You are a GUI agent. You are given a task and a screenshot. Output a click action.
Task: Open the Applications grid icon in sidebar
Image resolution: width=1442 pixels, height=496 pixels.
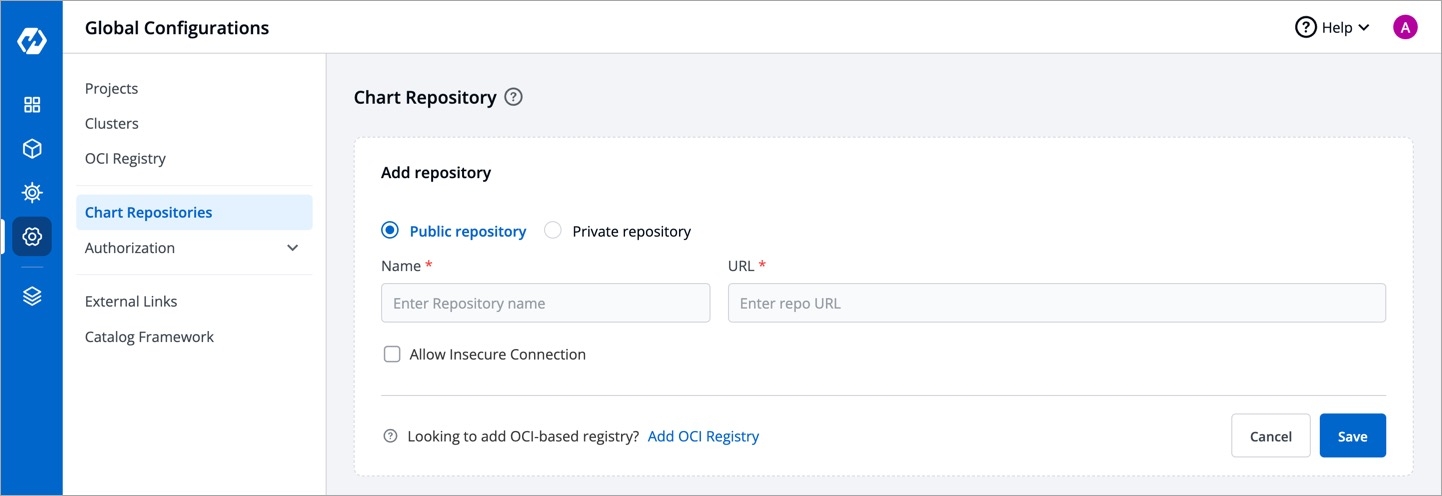click(x=32, y=105)
